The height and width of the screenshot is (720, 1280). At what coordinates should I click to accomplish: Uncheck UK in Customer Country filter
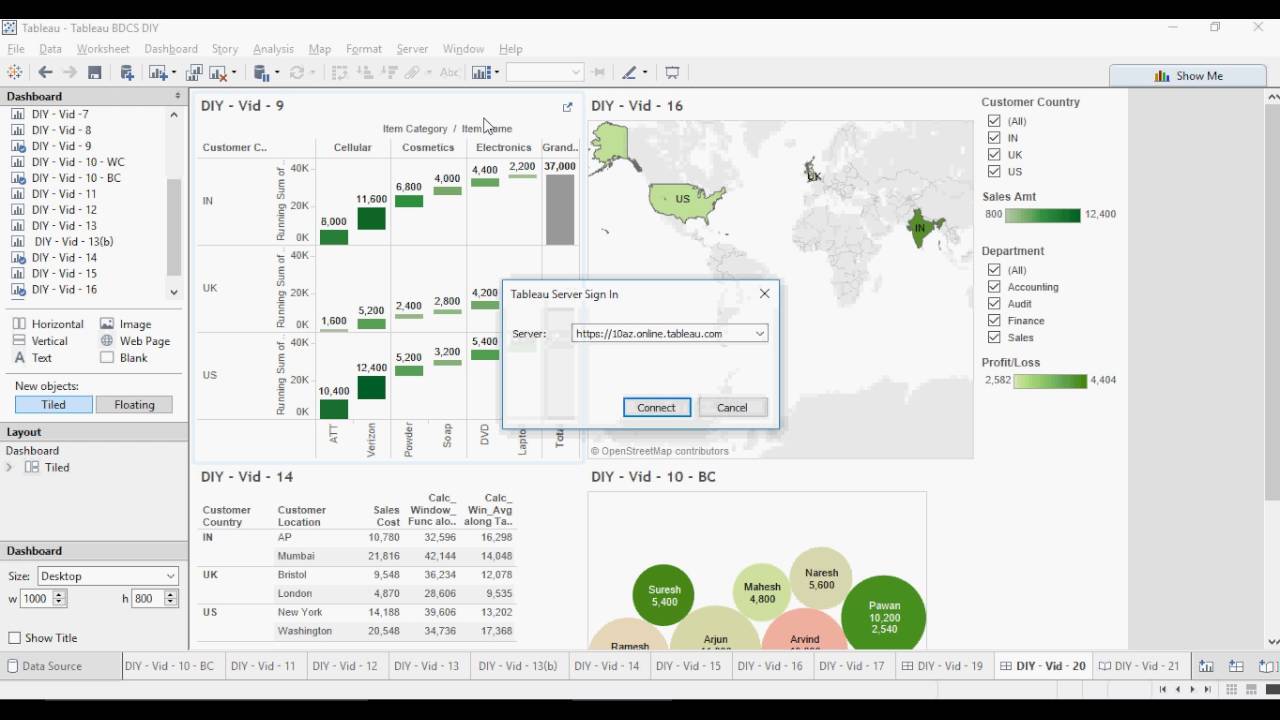(994, 155)
